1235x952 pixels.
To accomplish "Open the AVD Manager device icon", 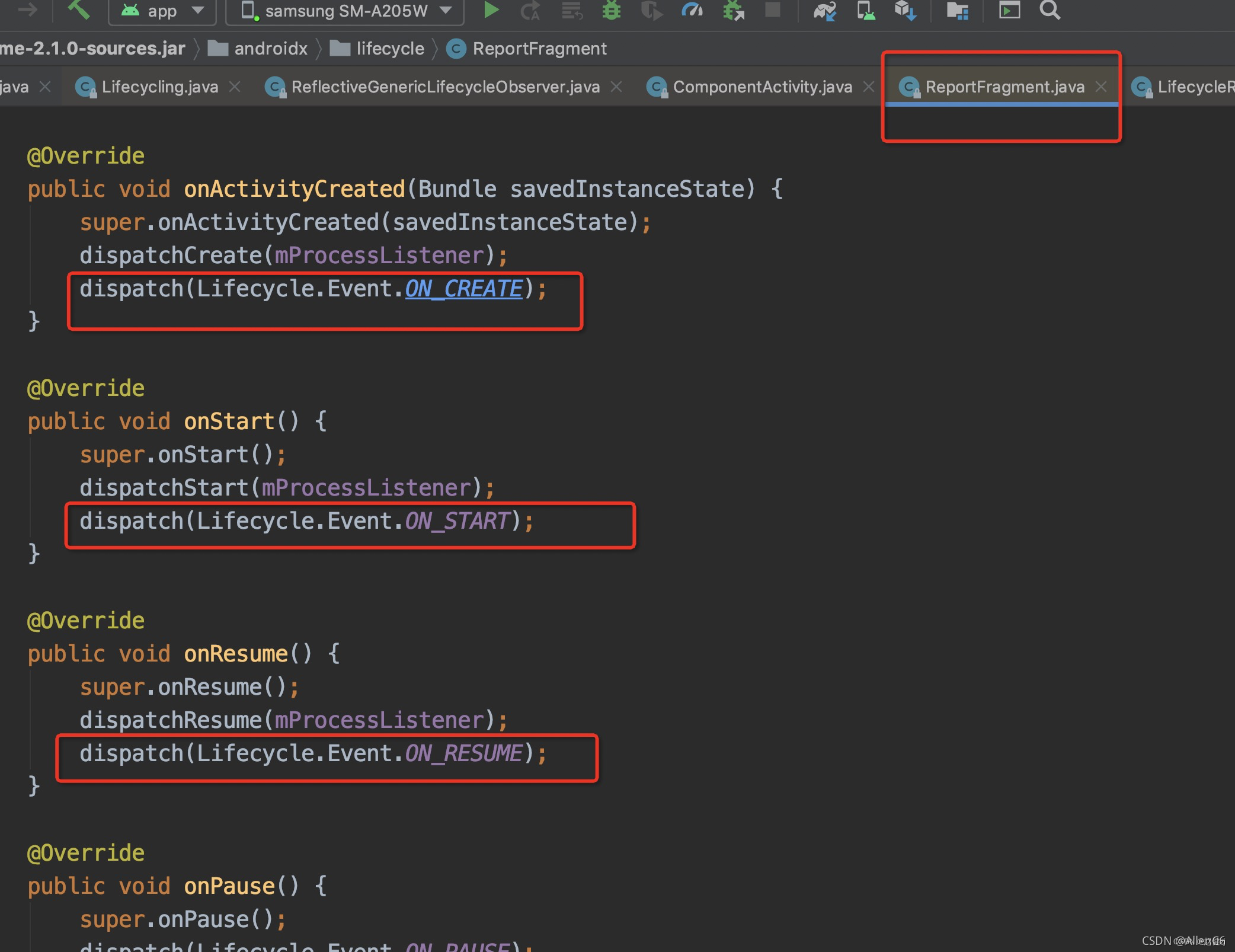I will (866, 10).
